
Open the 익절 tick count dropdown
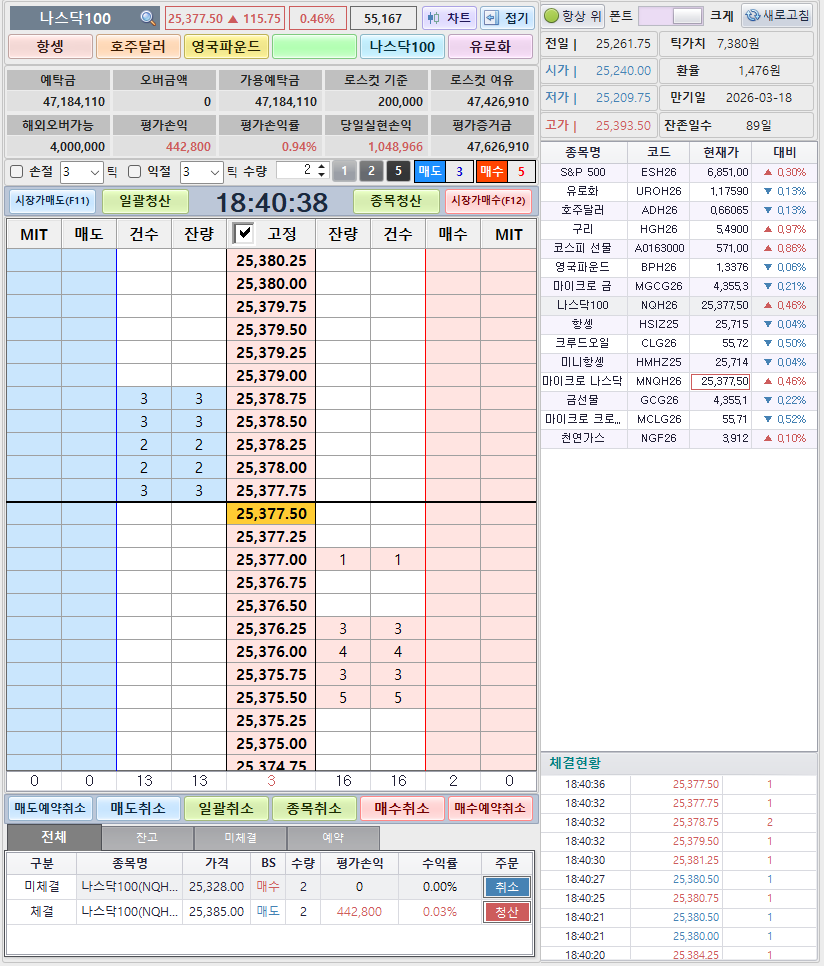tap(213, 171)
